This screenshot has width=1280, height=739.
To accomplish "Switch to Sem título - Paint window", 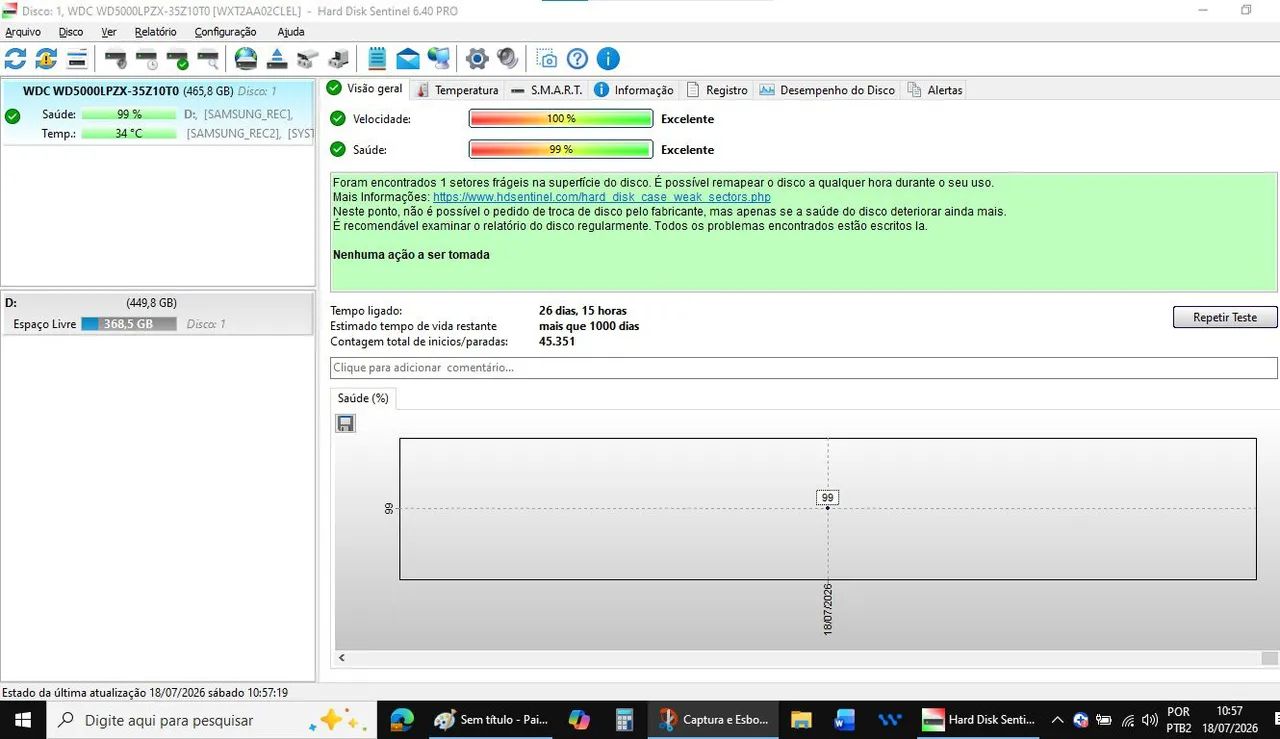I will pos(491,720).
